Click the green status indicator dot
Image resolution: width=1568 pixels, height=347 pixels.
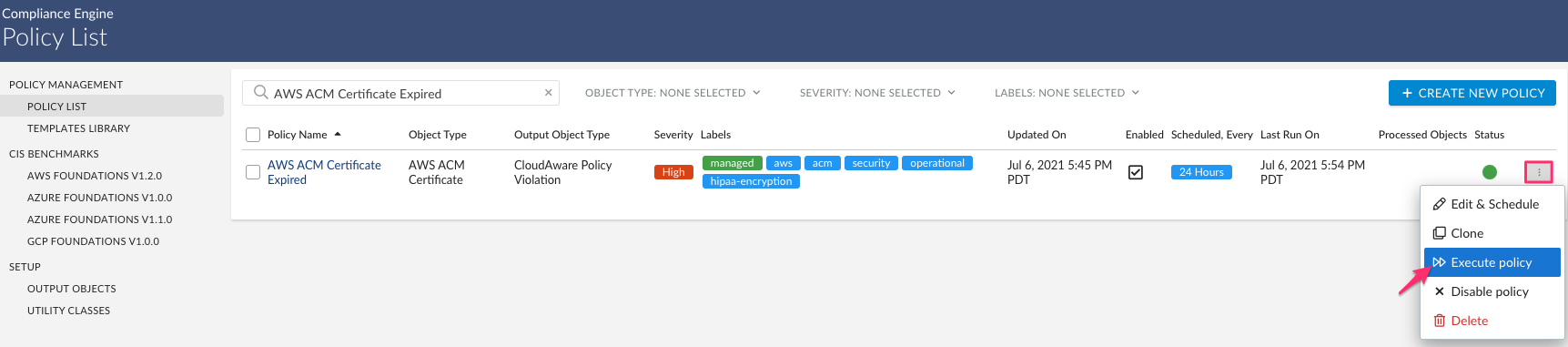point(1490,172)
